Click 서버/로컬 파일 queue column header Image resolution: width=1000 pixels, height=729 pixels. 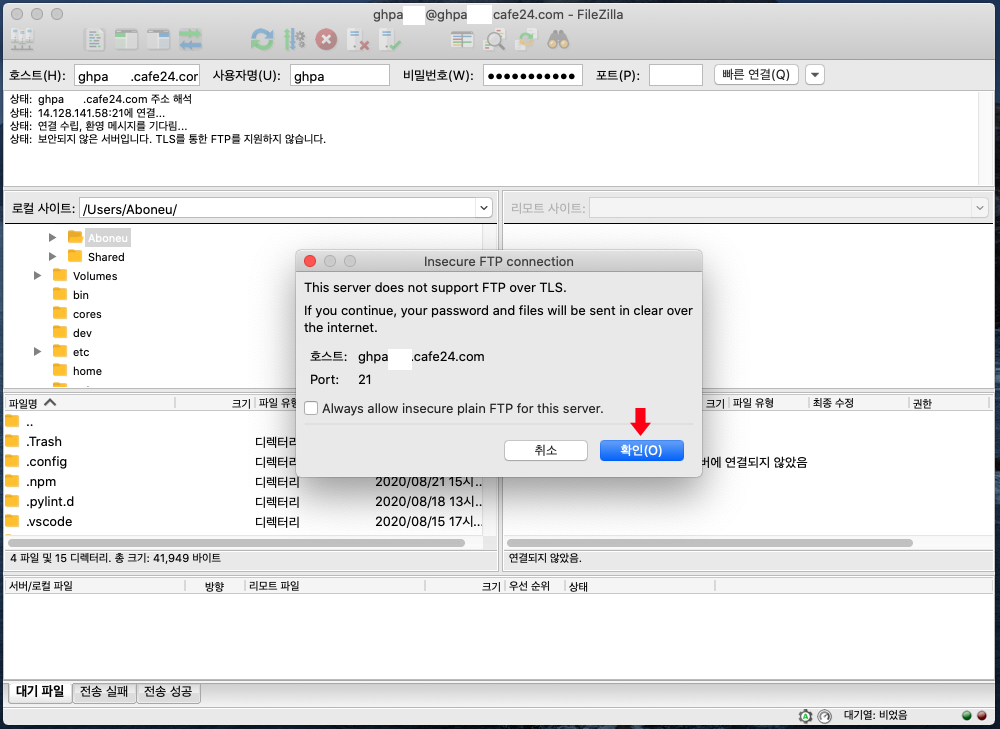[x=95, y=585]
